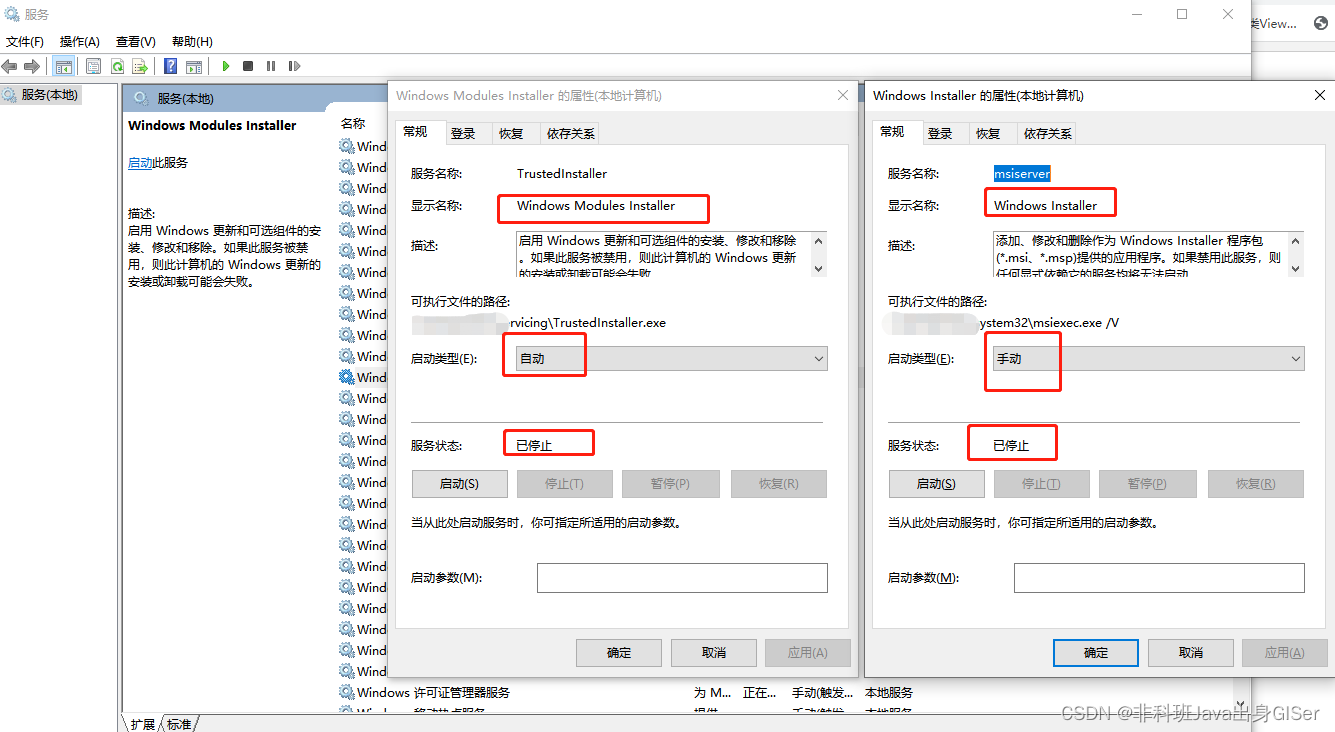
Task: Toggle the show/hide console tree icon
Action: [63, 66]
